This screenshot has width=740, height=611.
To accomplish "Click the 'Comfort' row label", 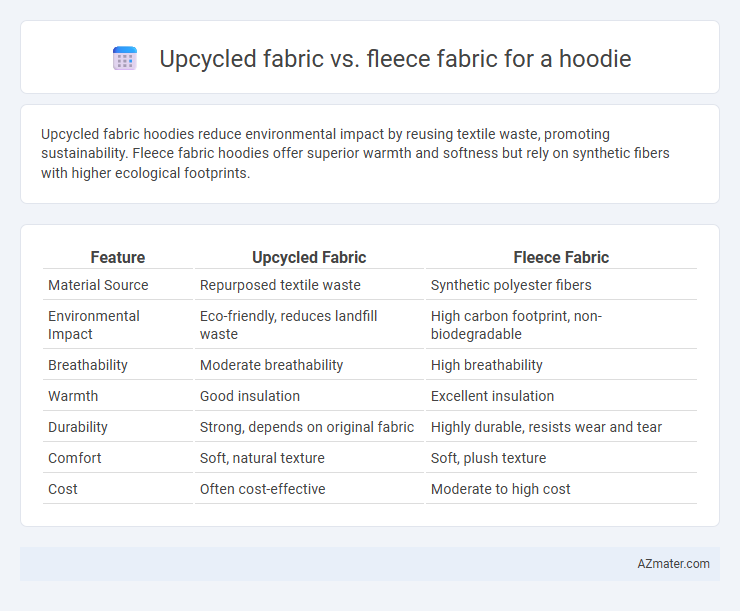I will point(75,458).
